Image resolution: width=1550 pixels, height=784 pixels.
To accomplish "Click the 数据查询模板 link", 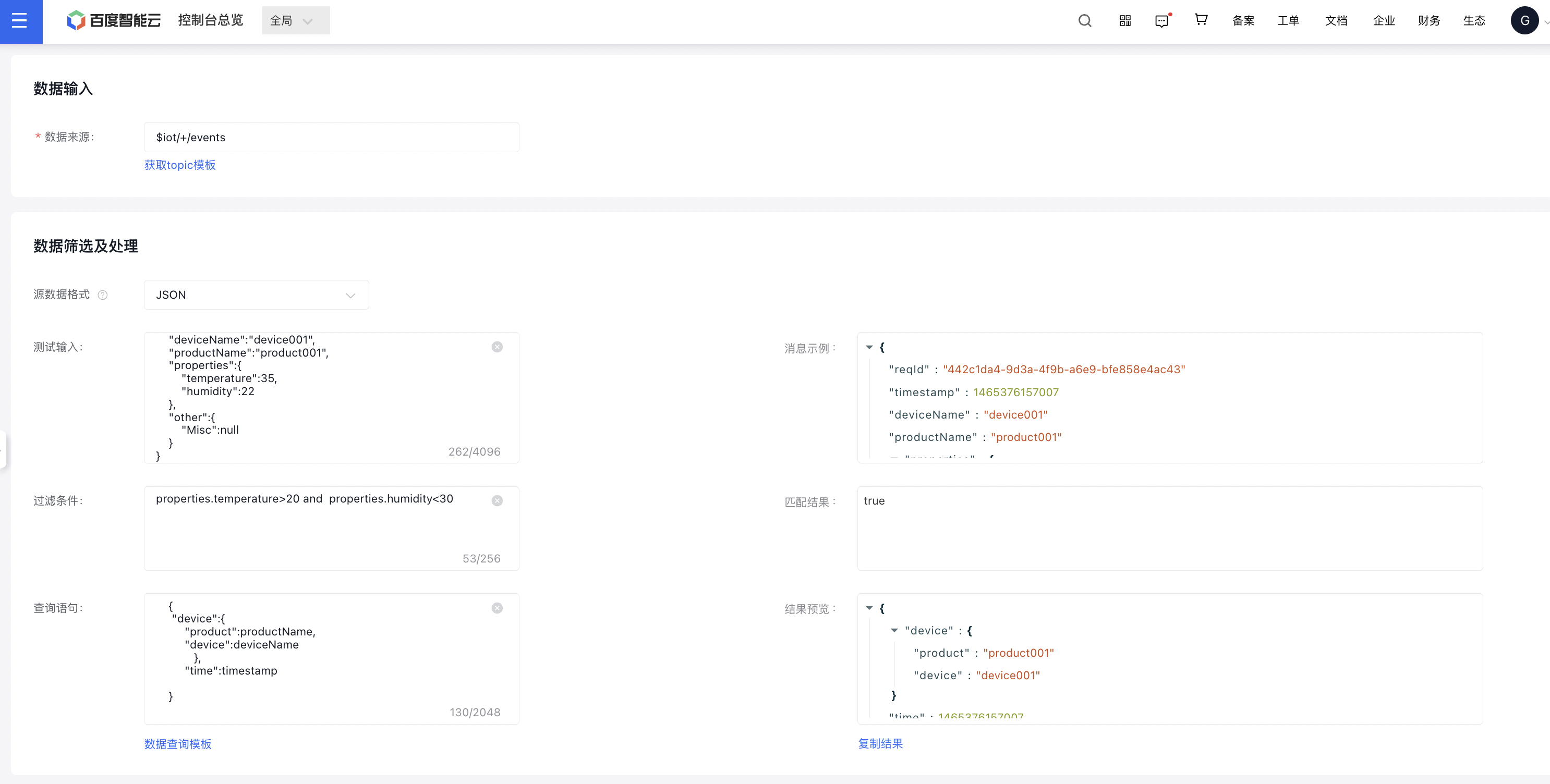I will [x=178, y=744].
